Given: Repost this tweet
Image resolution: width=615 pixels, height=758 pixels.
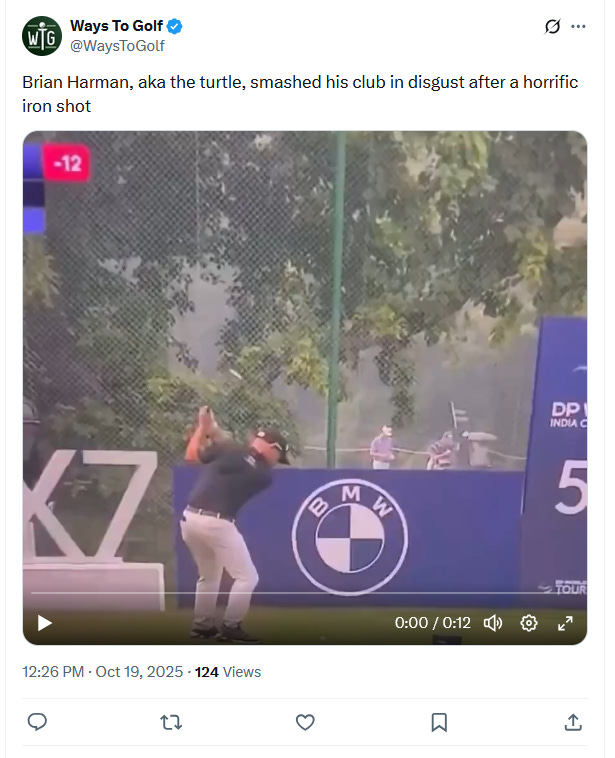Looking at the screenshot, I should click(171, 723).
